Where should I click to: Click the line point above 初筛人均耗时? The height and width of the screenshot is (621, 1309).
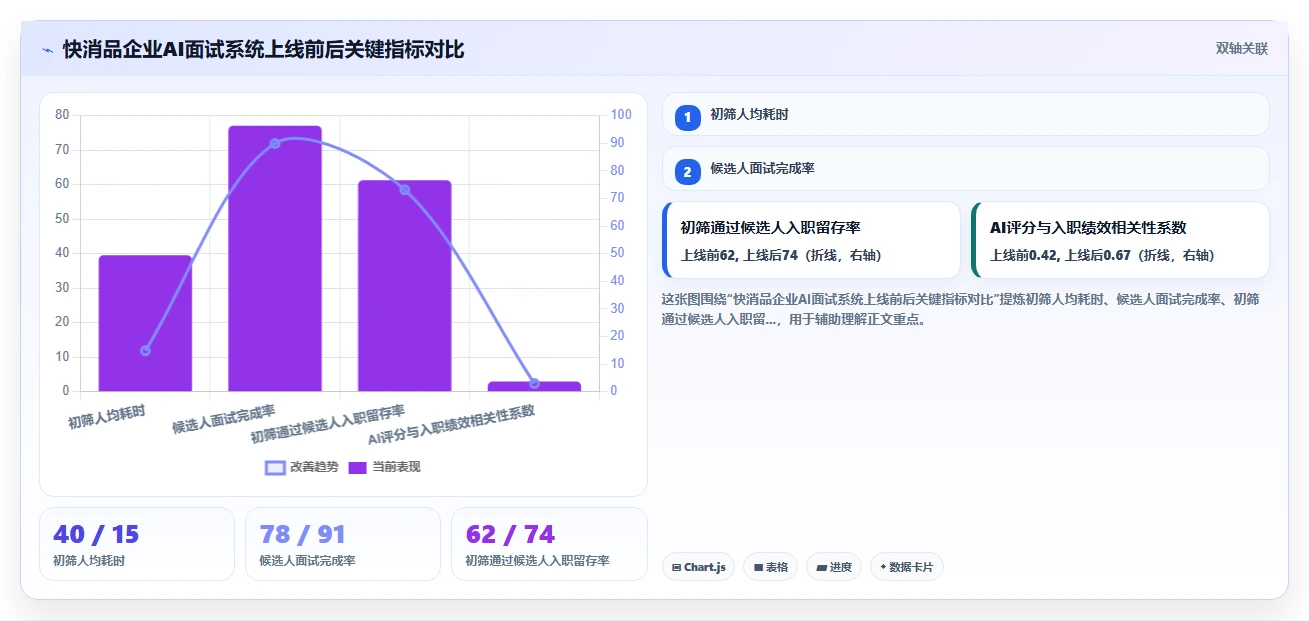[145, 350]
